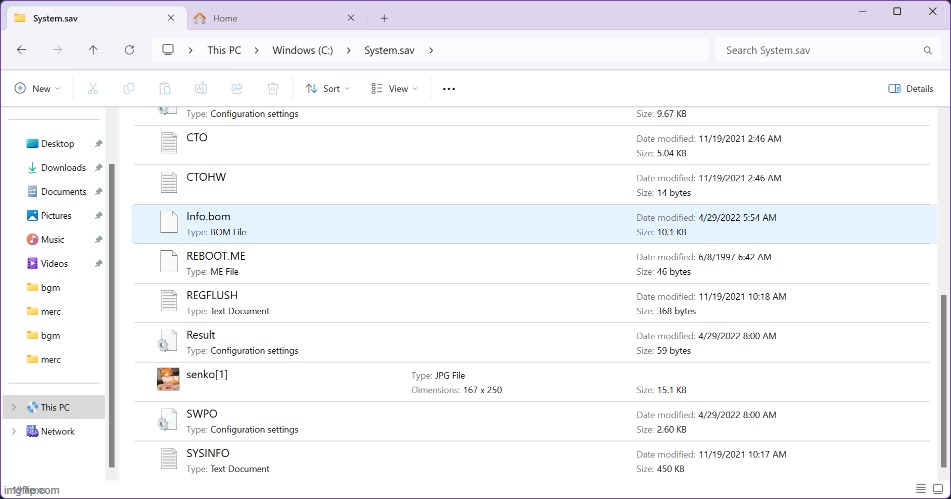This screenshot has height=499, width=951.
Task: Open the New item dropdown
Action: click(37, 89)
